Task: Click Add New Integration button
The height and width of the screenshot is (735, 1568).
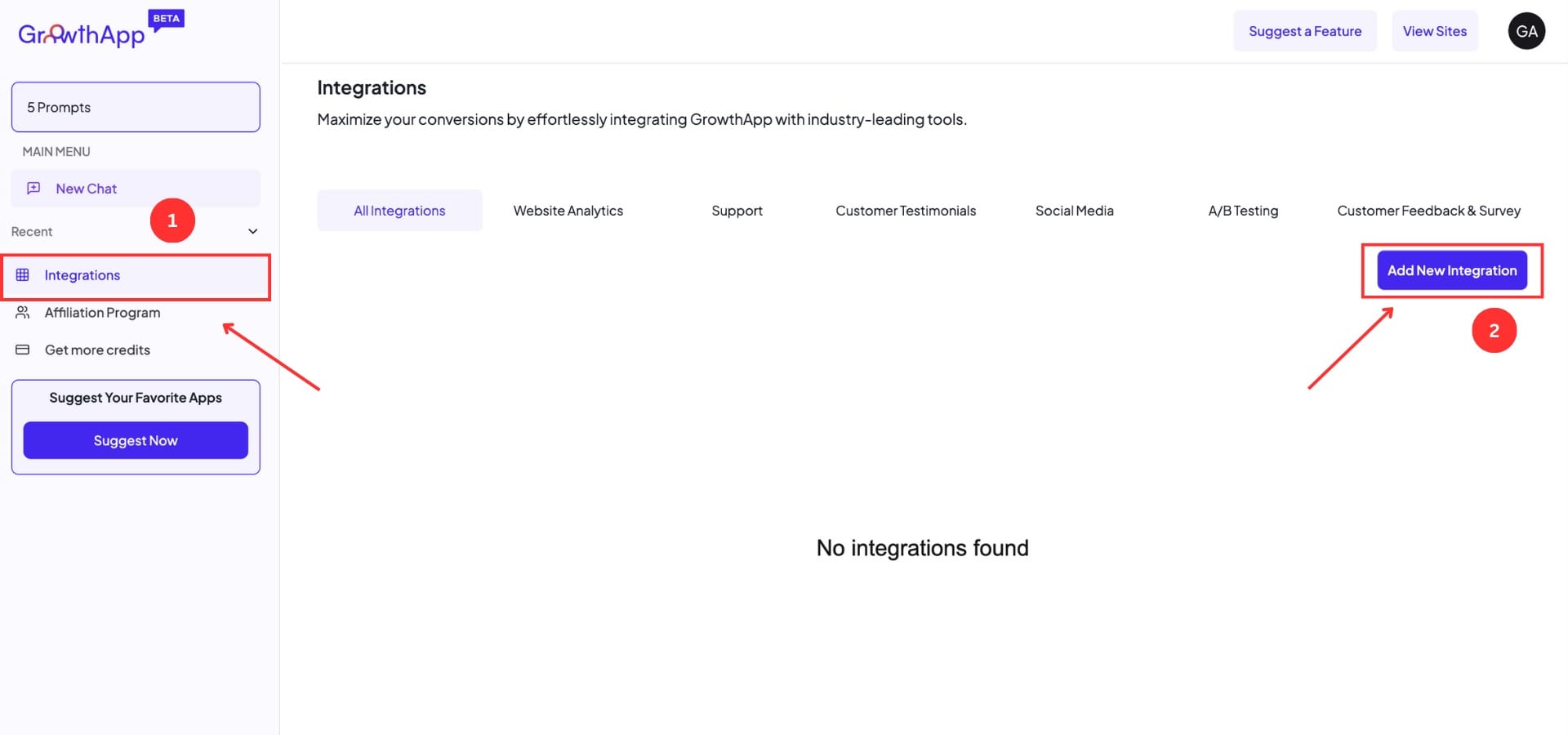Action: (1452, 270)
